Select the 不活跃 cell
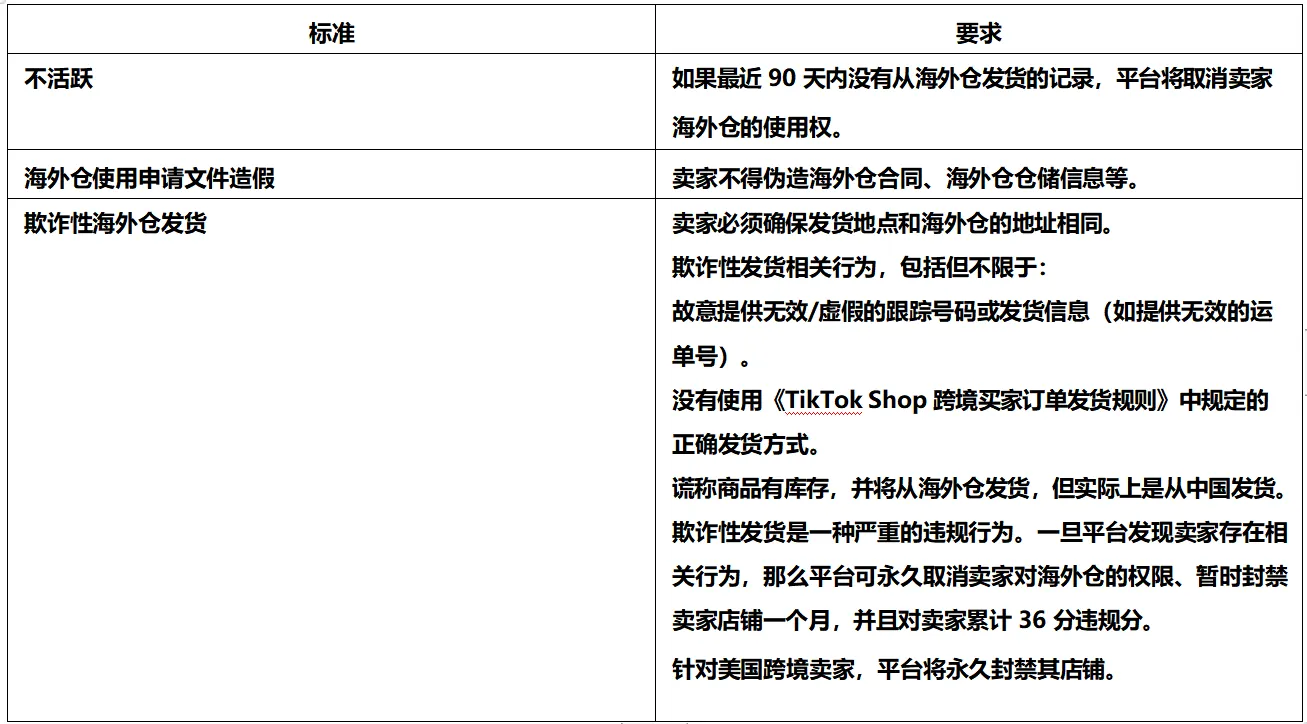This screenshot has height=724, width=1307. 332,103
